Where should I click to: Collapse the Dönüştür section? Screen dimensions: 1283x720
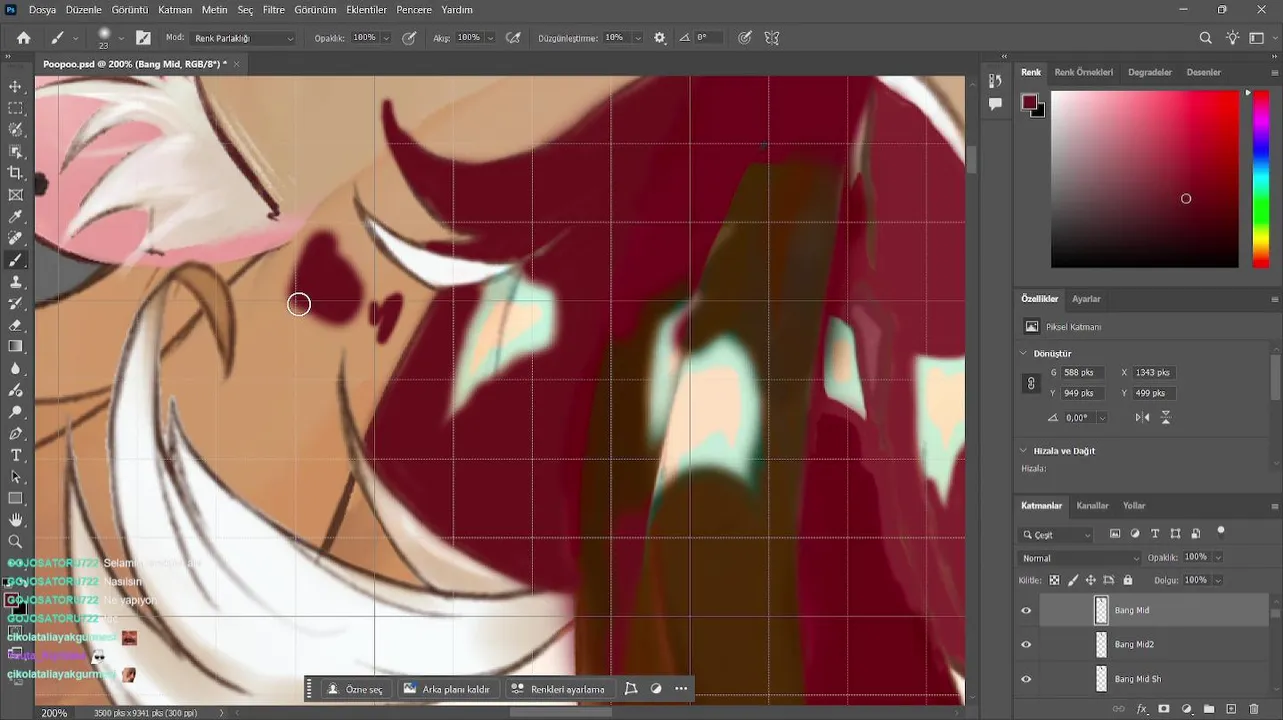[x=1023, y=353]
